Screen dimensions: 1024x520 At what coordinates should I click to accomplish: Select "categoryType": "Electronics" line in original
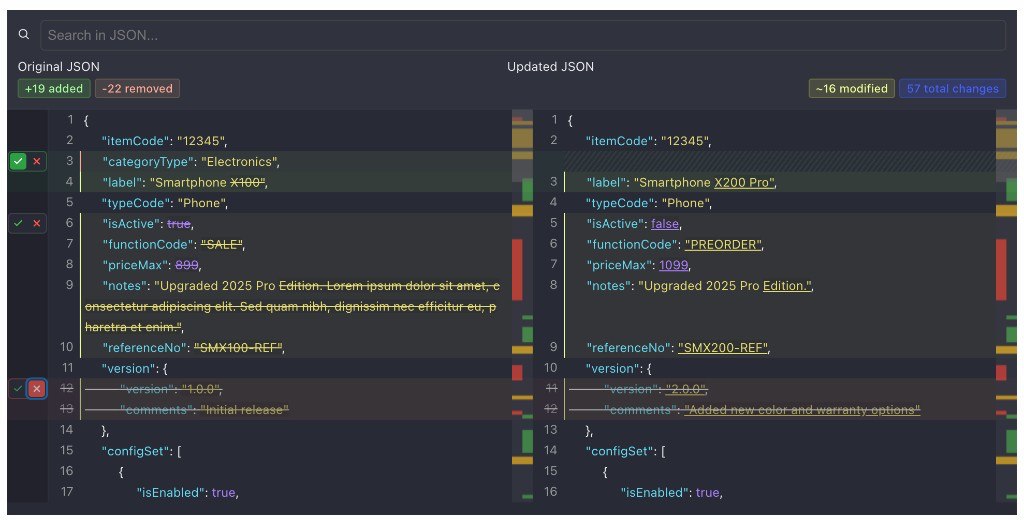click(x=191, y=162)
